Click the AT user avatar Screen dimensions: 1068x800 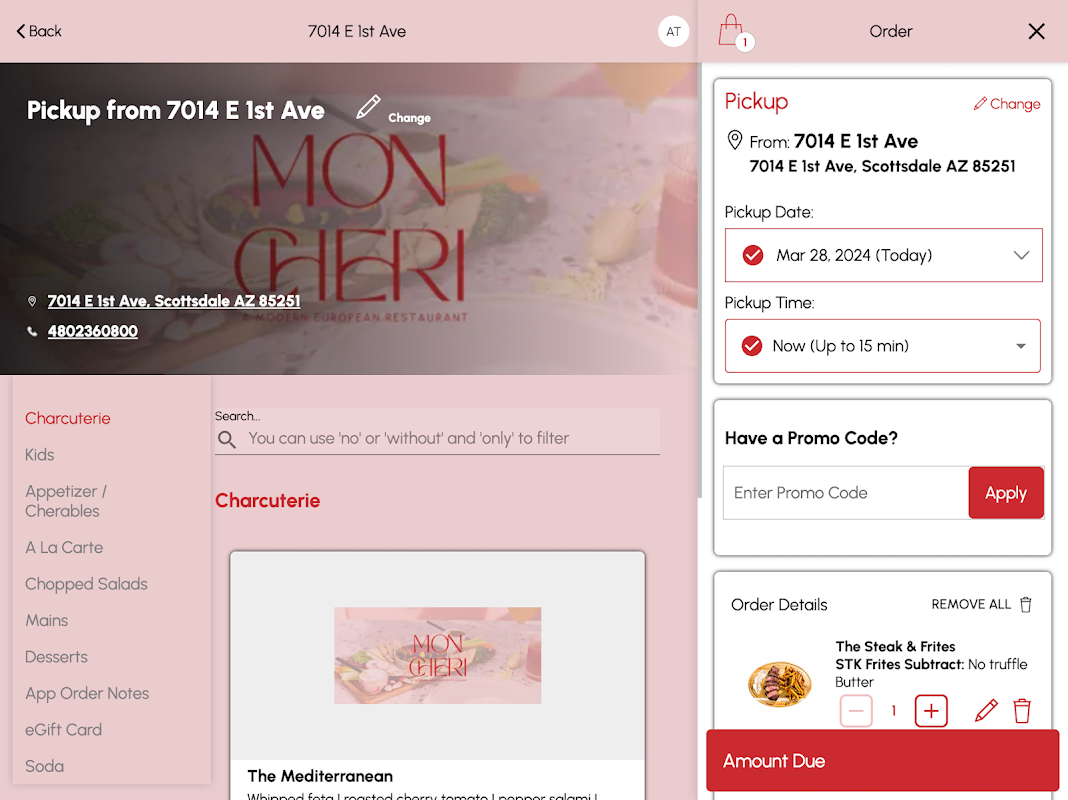(673, 31)
